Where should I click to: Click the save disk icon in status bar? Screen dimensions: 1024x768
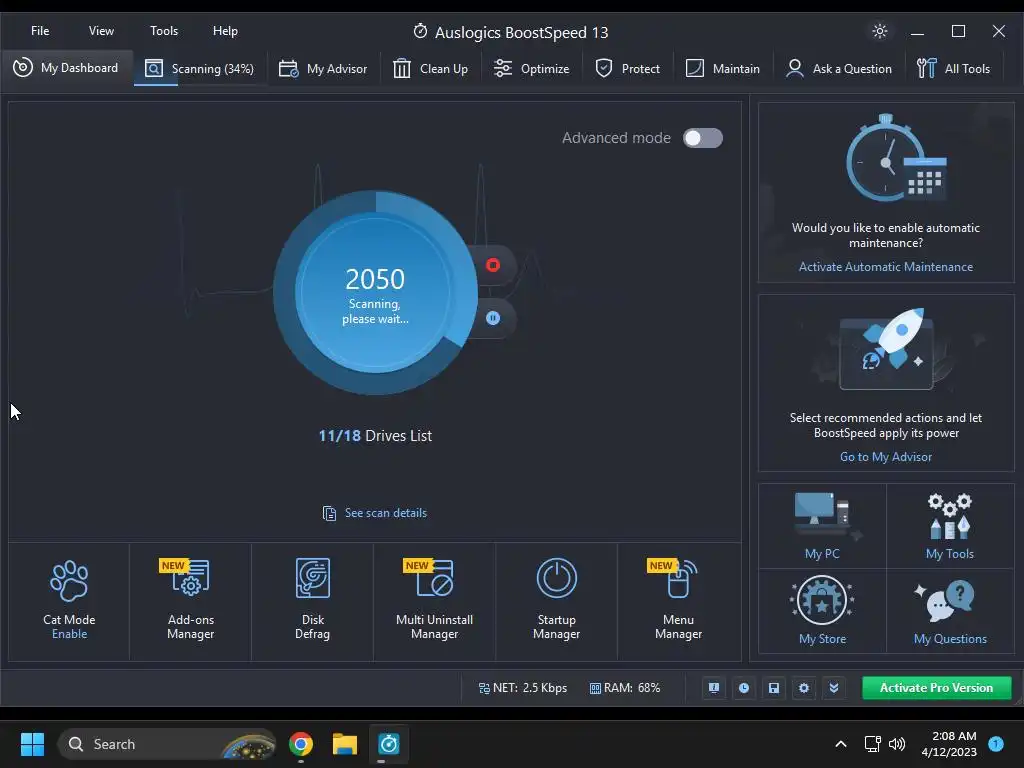pyautogui.click(x=774, y=688)
